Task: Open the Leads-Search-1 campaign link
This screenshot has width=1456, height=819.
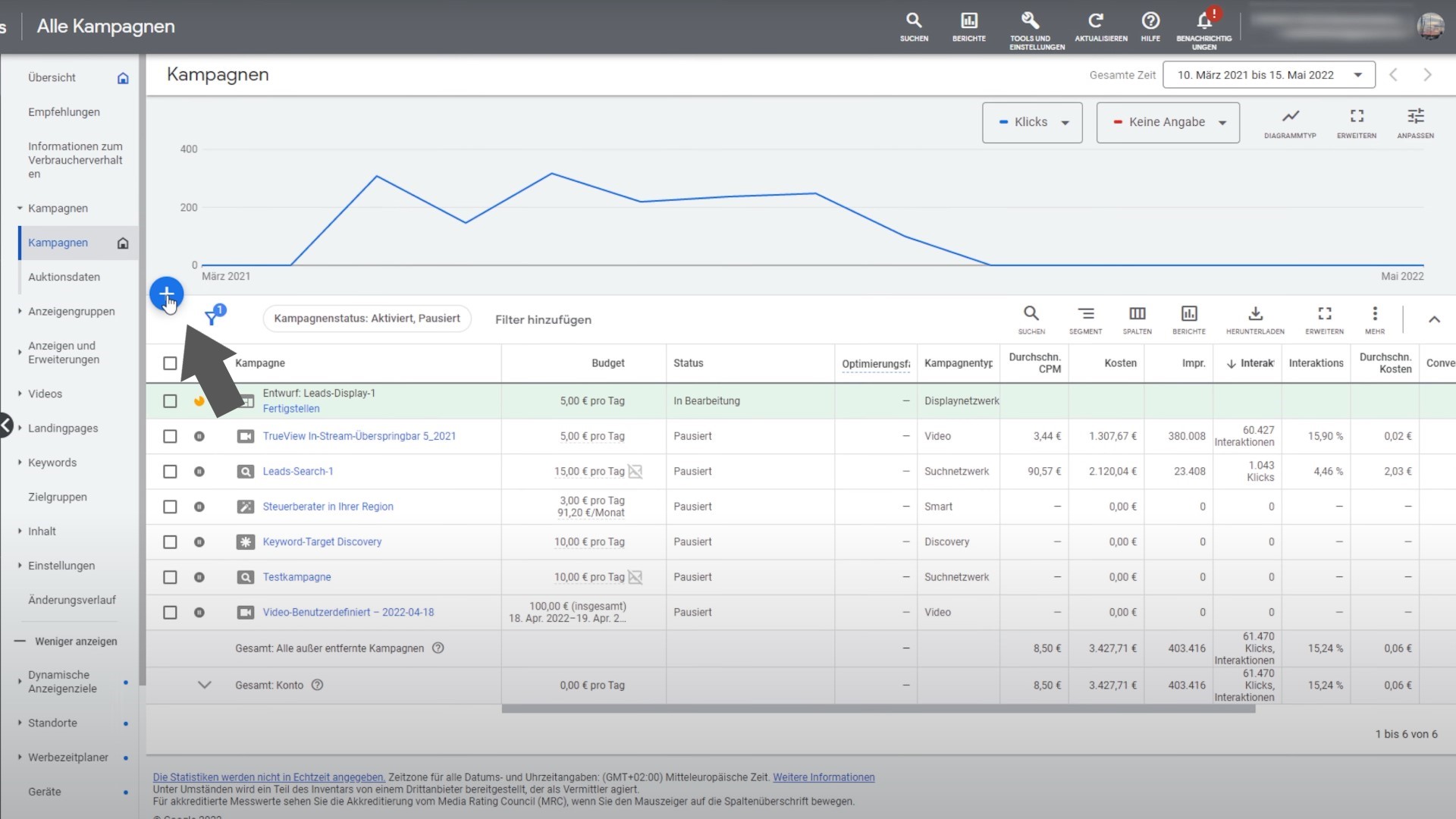Action: click(298, 471)
